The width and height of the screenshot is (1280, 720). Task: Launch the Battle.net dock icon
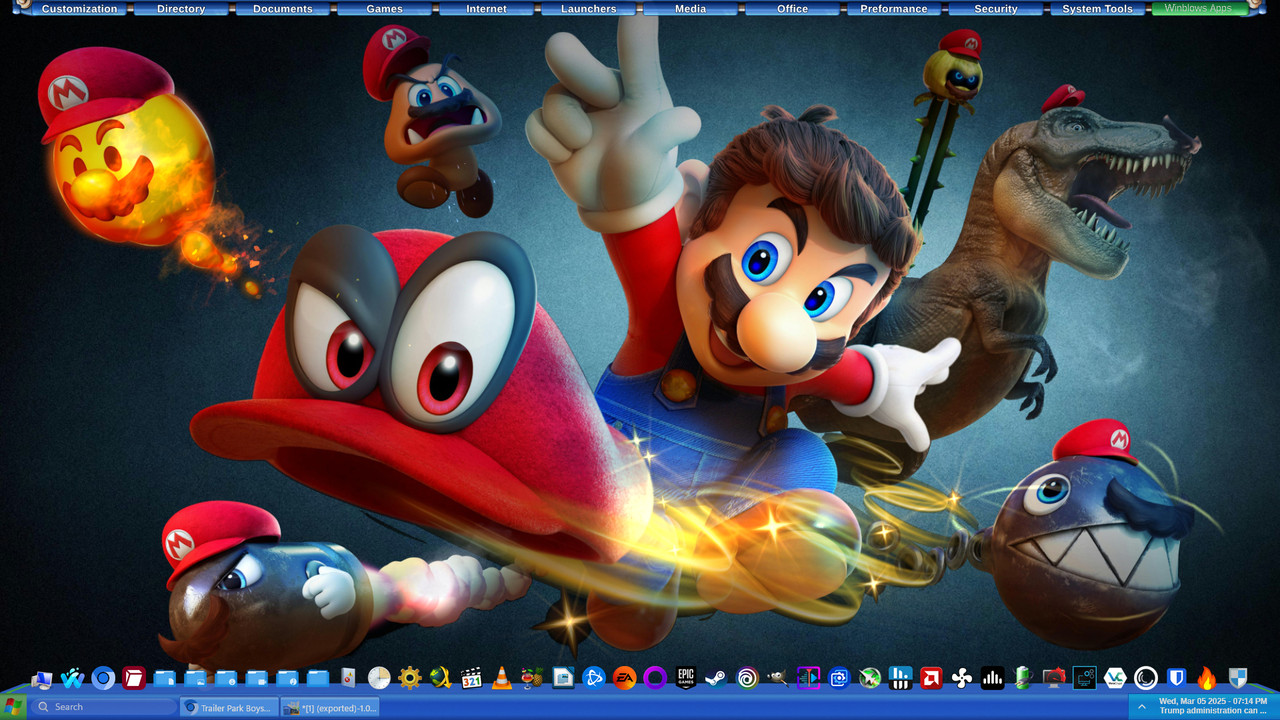coord(594,679)
